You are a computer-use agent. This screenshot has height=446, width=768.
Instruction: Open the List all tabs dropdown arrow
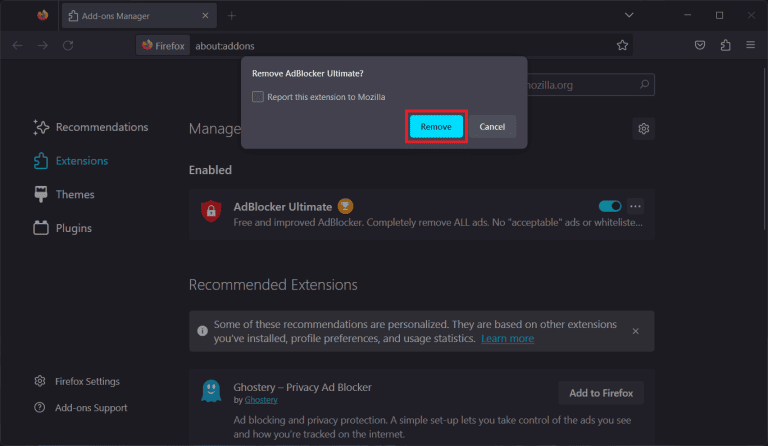click(x=629, y=15)
